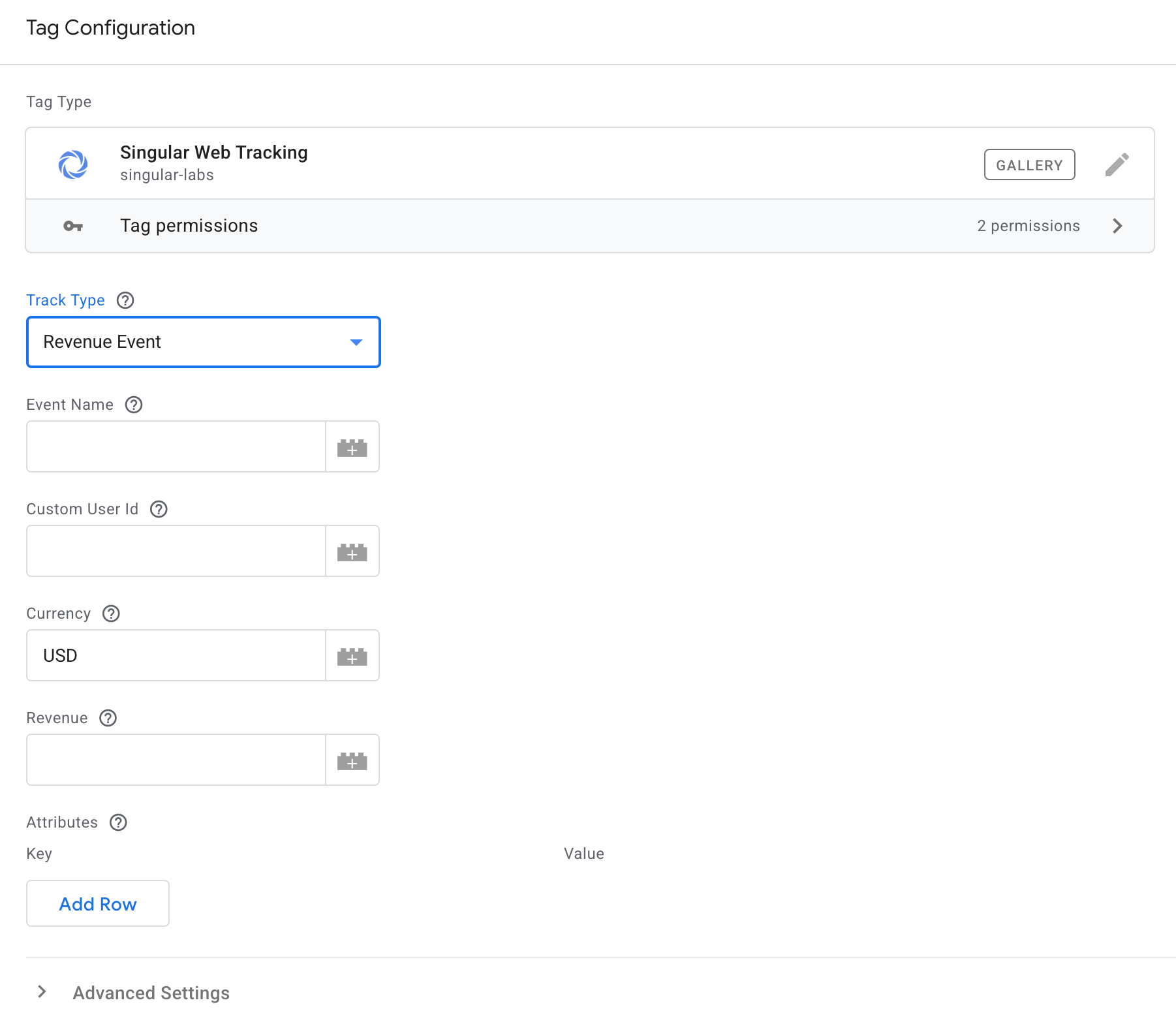Show help tooltip for Custom User Id
This screenshot has height=1026, width=1176.
pos(159,509)
